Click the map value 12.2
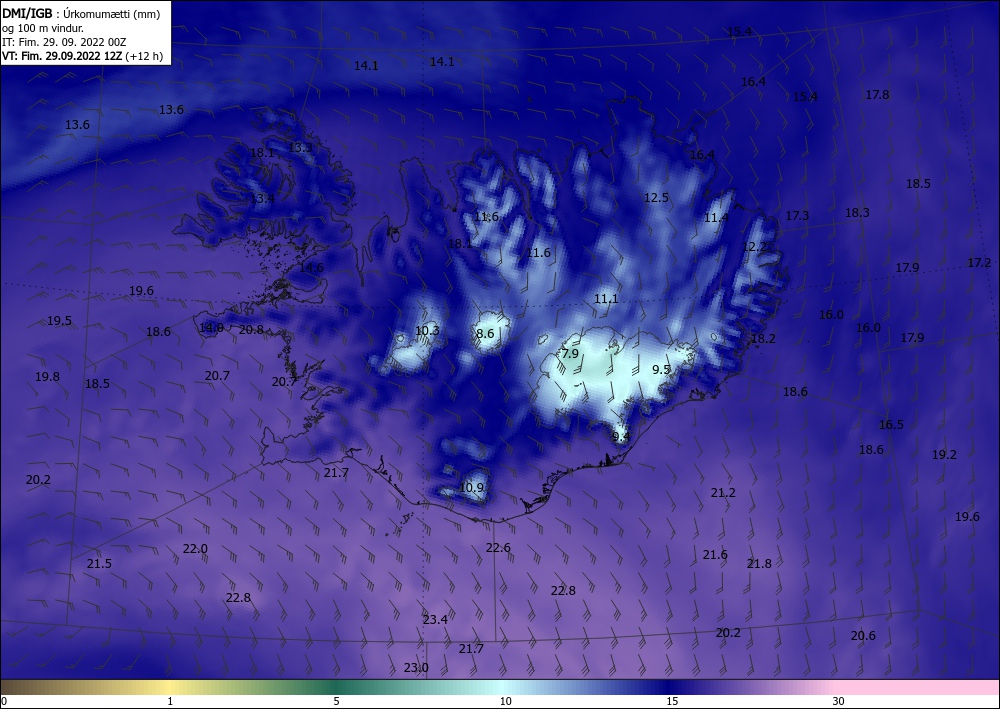Viewport: 1000px width, 709px height. (755, 246)
